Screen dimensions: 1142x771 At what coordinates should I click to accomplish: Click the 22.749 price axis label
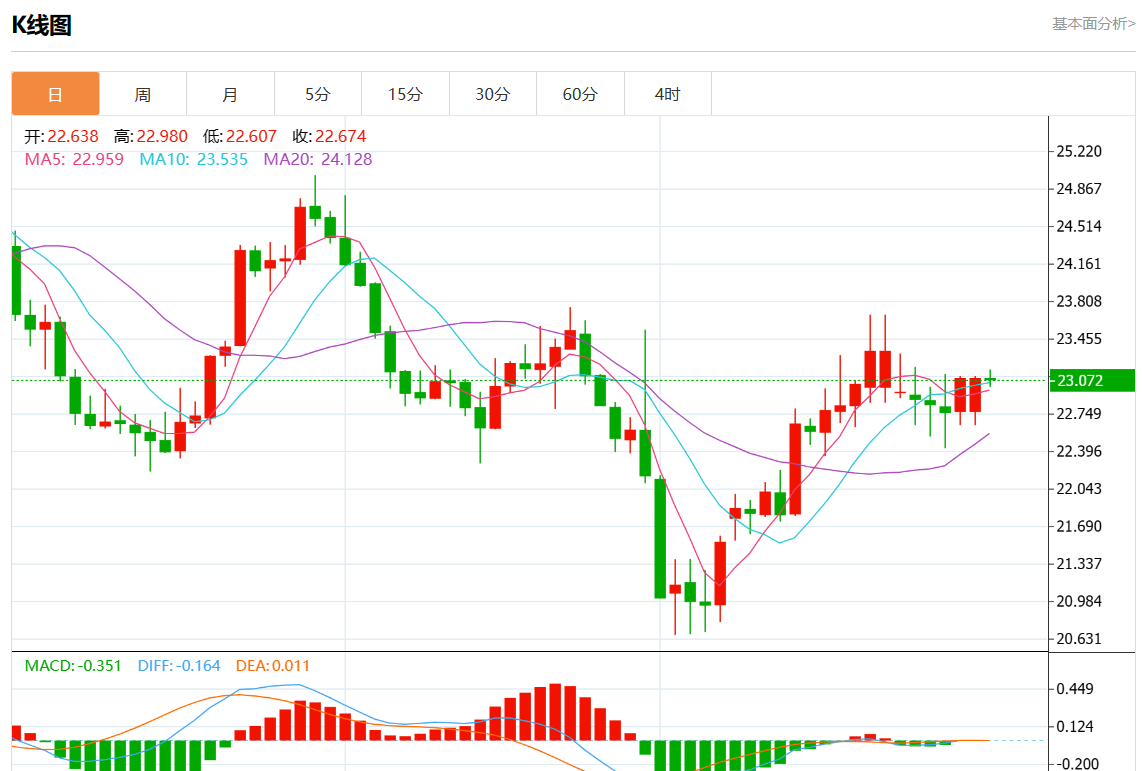(x=1079, y=414)
